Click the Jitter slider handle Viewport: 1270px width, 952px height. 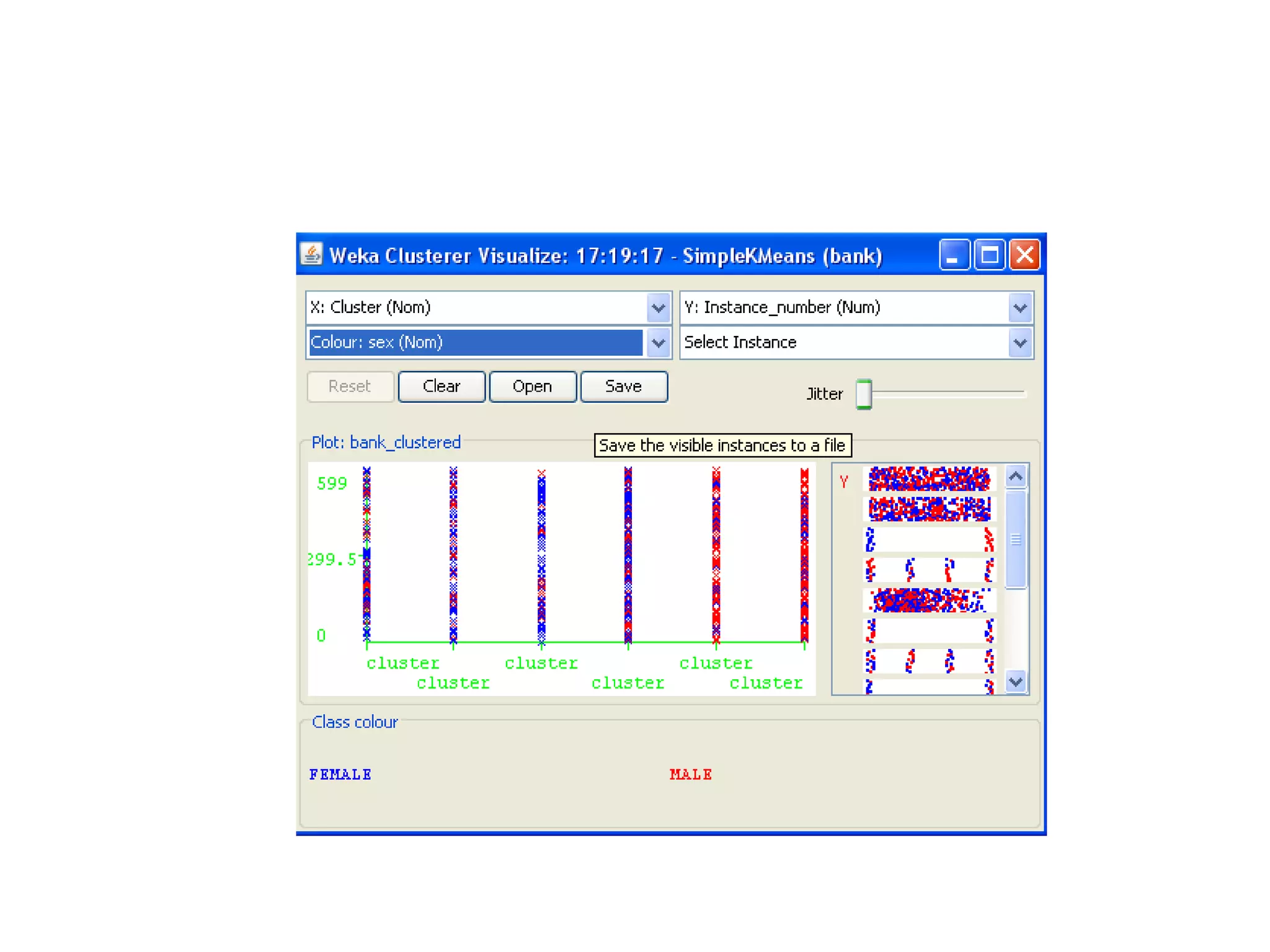pos(863,394)
